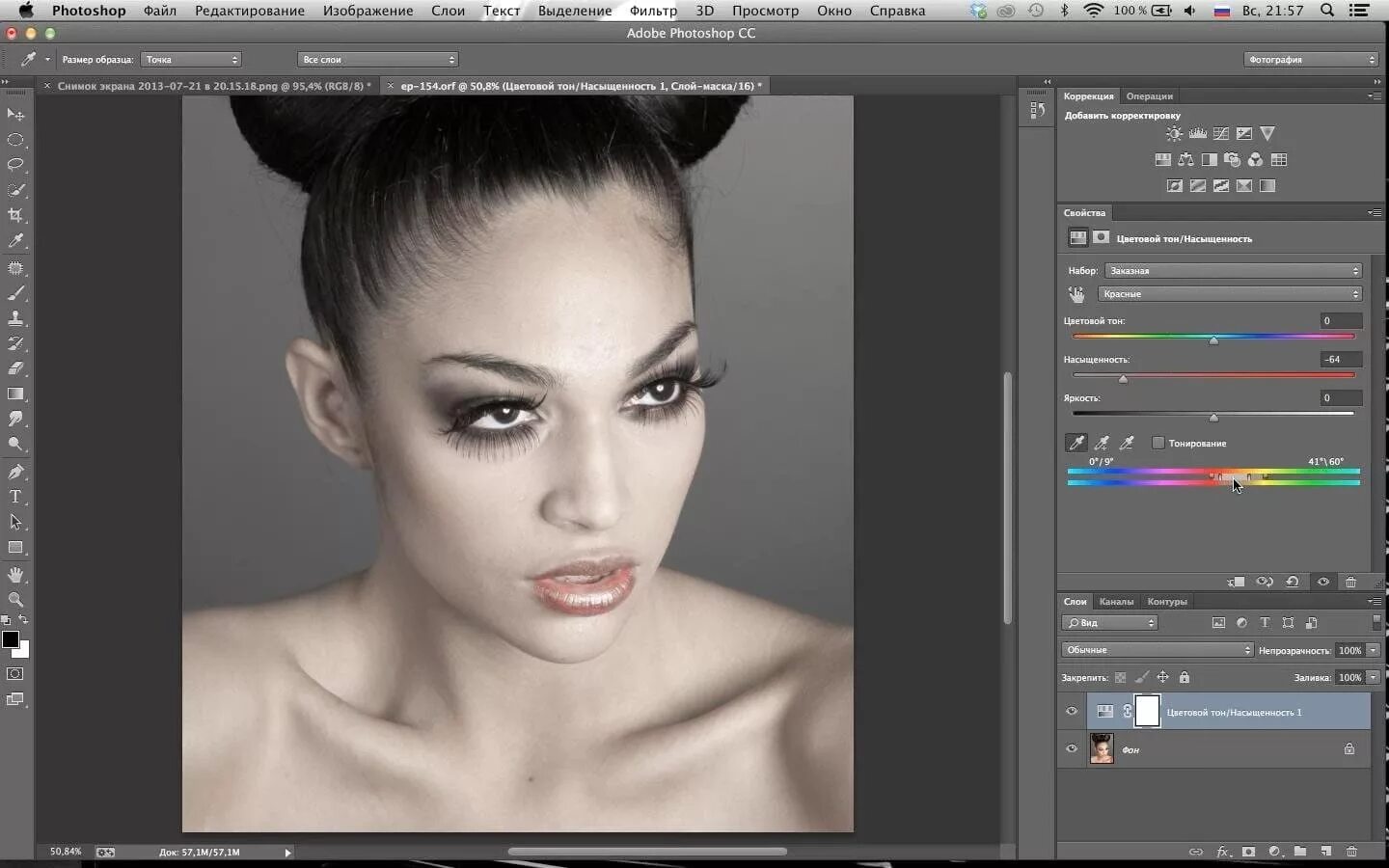Open the Все слои sample dropdown
This screenshot has width=1389, height=868.
(x=377, y=60)
